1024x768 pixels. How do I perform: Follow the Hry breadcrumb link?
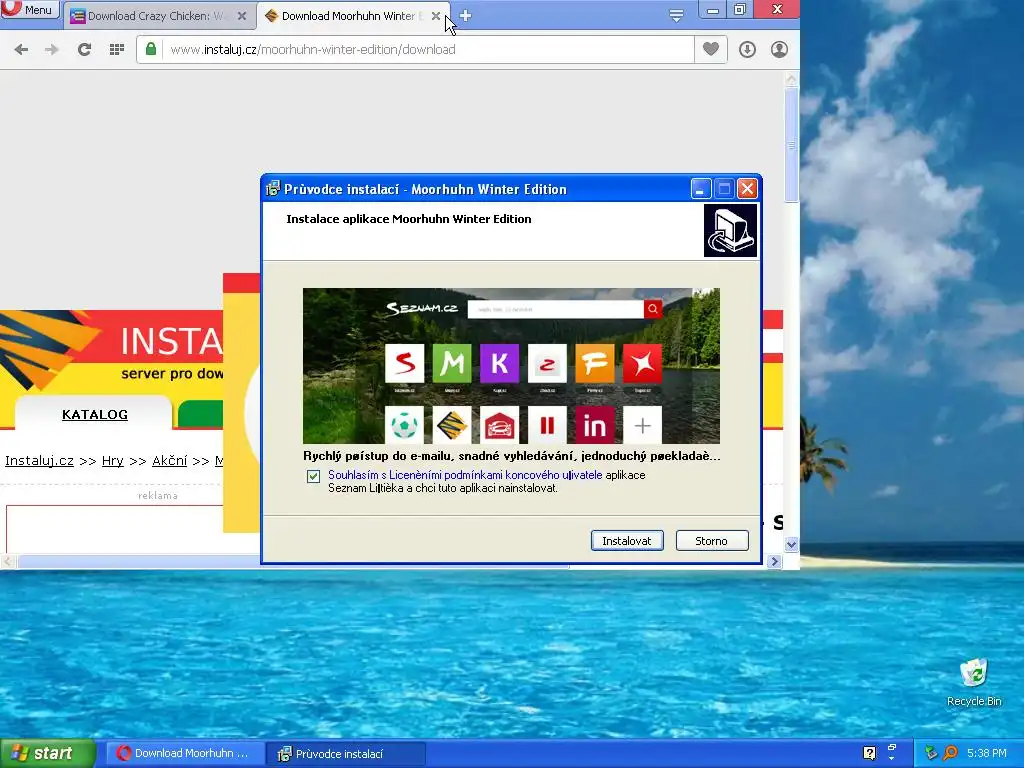[112, 461]
